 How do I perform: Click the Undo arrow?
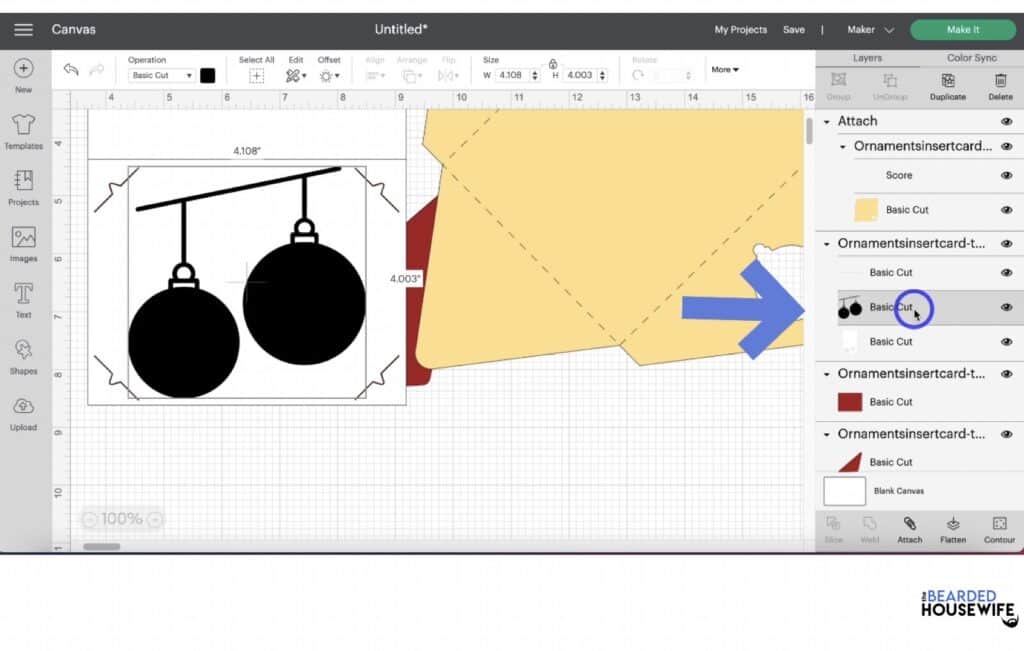[68, 69]
